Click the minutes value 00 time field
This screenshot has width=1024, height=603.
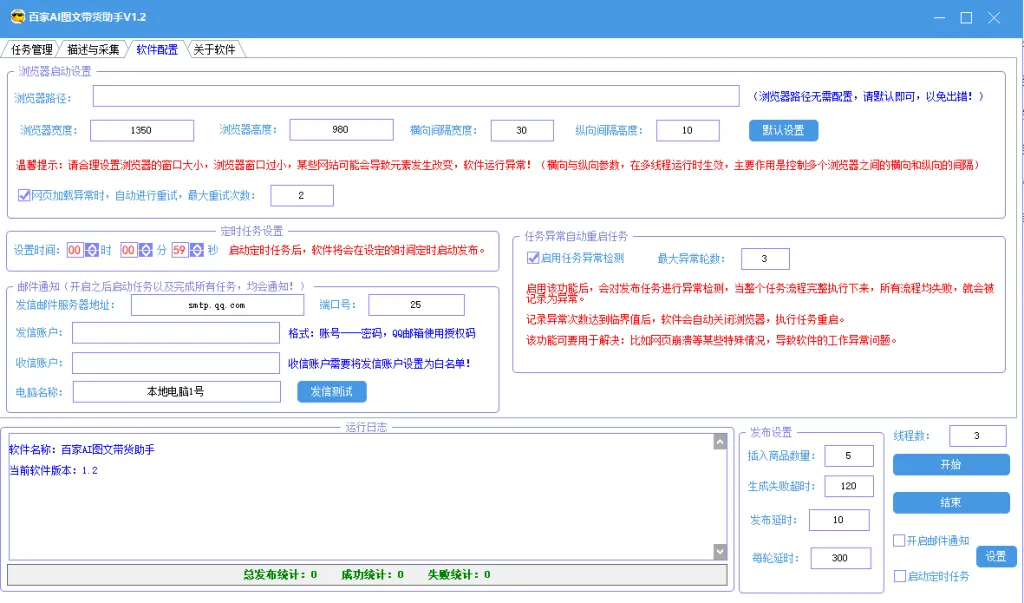click(129, 250)
